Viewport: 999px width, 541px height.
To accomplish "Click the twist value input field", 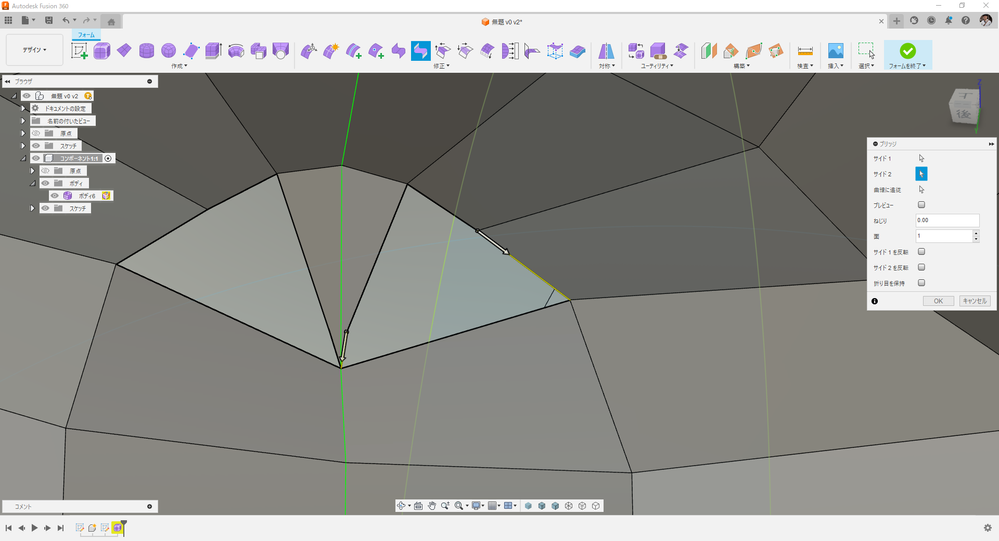I will 947,220.
